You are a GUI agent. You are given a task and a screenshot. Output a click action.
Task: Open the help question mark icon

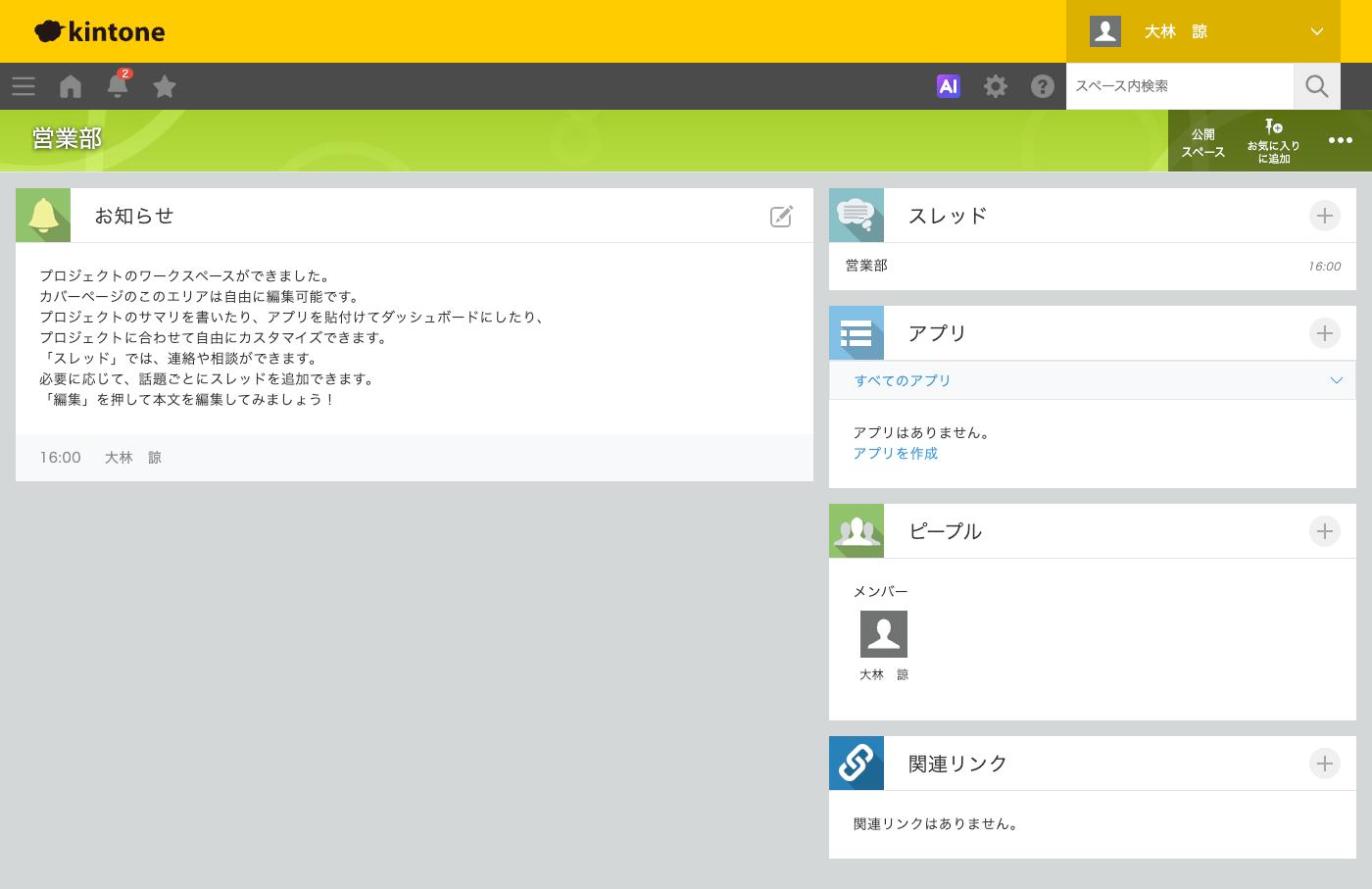click(x=1042, y=87)
